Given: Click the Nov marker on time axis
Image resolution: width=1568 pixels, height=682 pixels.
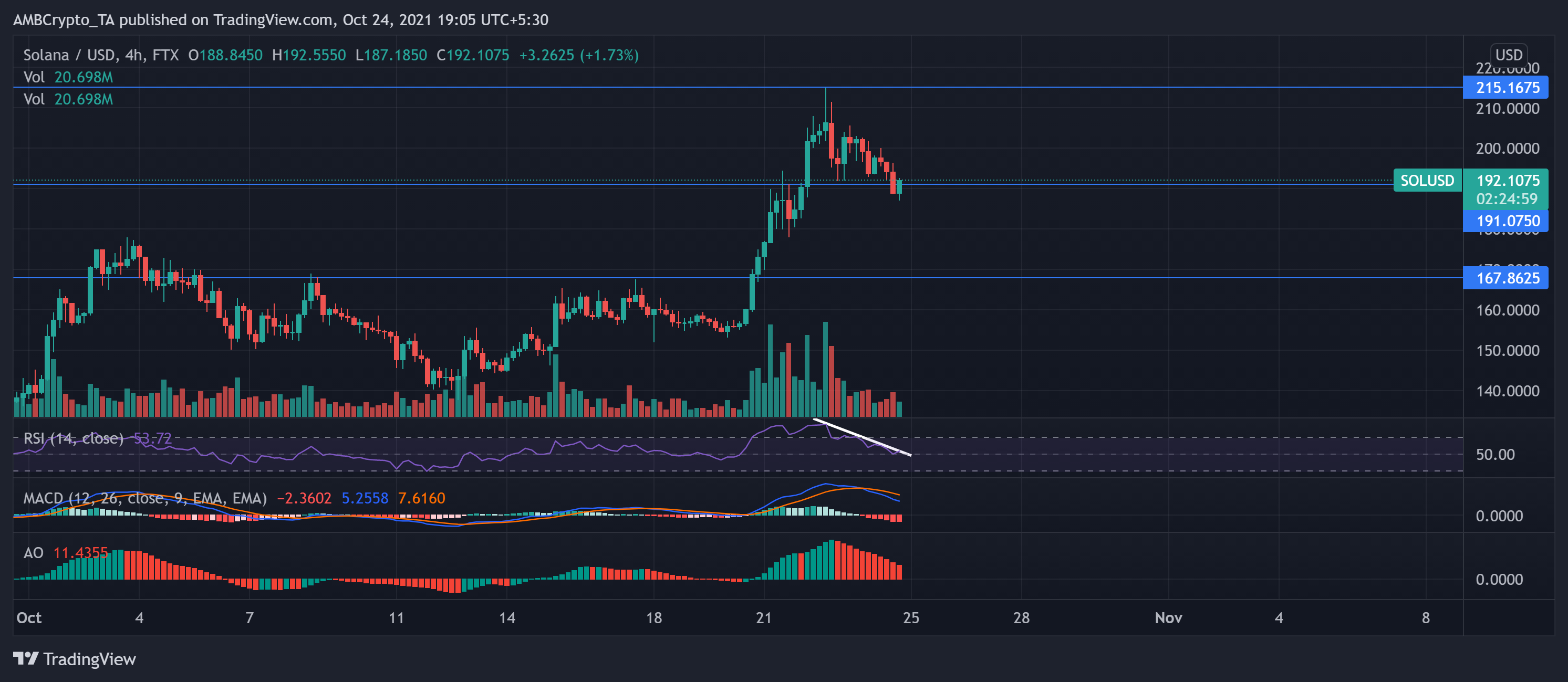Looking at the screenshot, I should (1168, 617).
